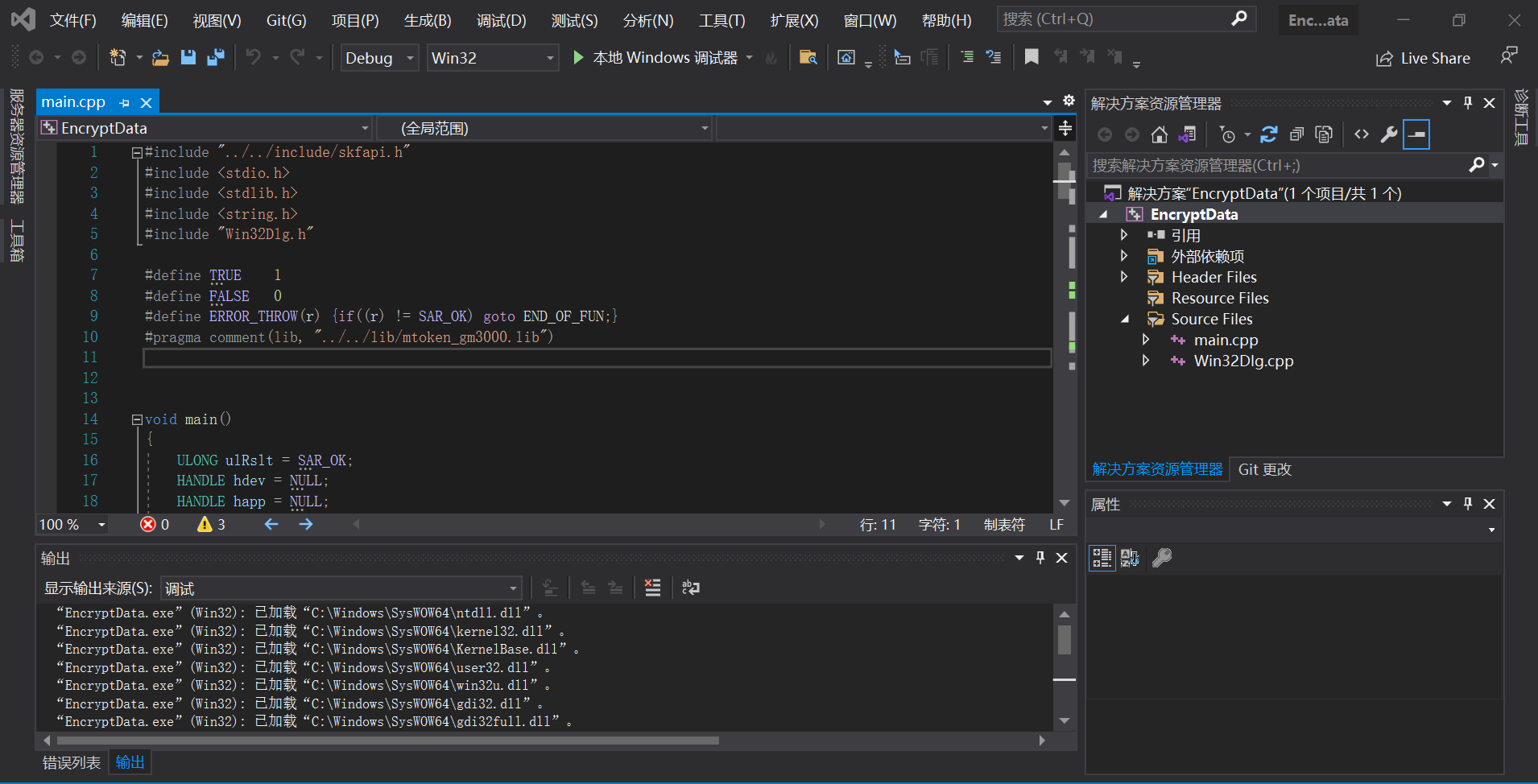1538x784 pixels.
Task: Click the Uncomment Selection lines icon
Action: 994,57
